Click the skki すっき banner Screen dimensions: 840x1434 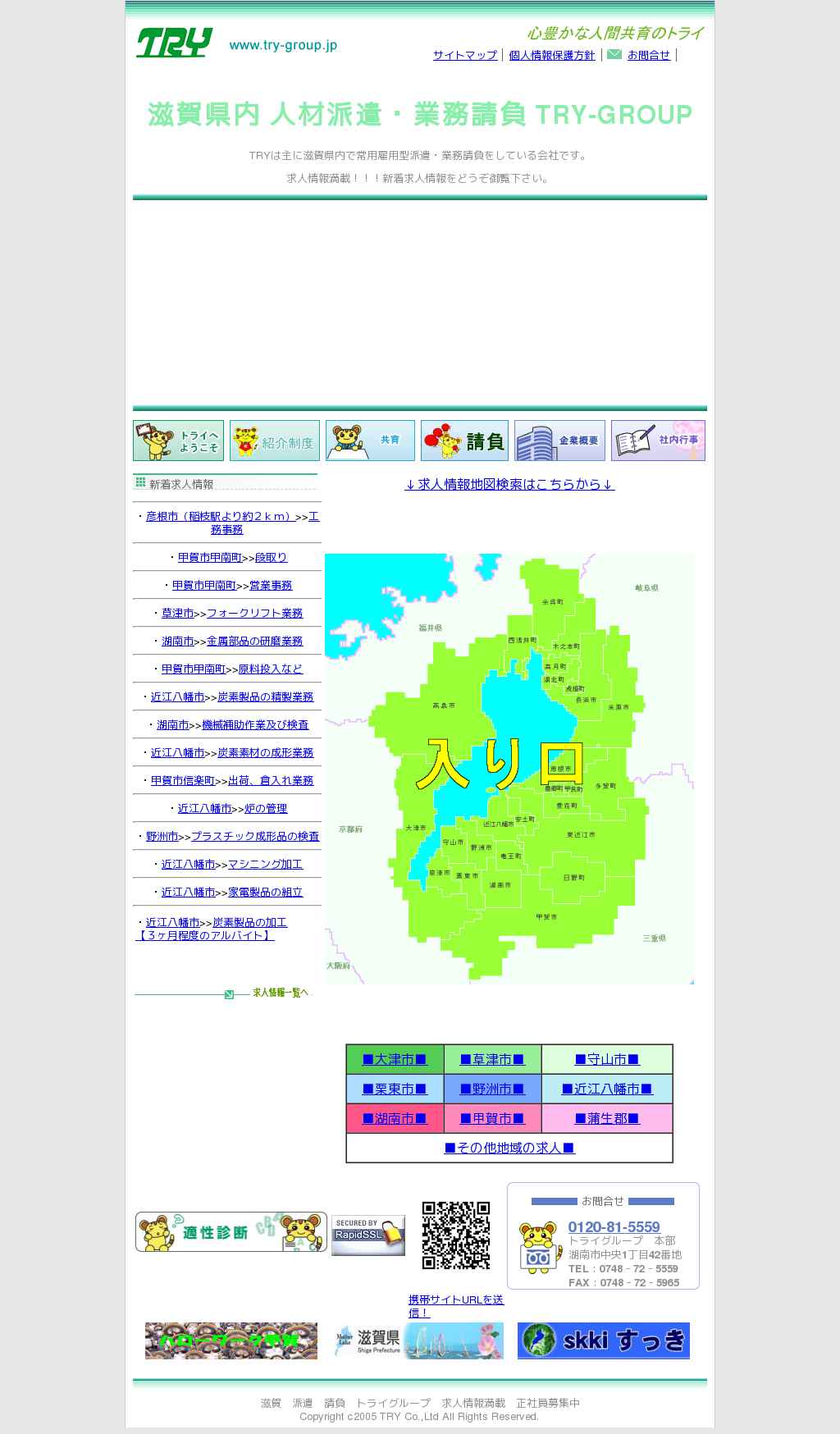click(603, 1340)
